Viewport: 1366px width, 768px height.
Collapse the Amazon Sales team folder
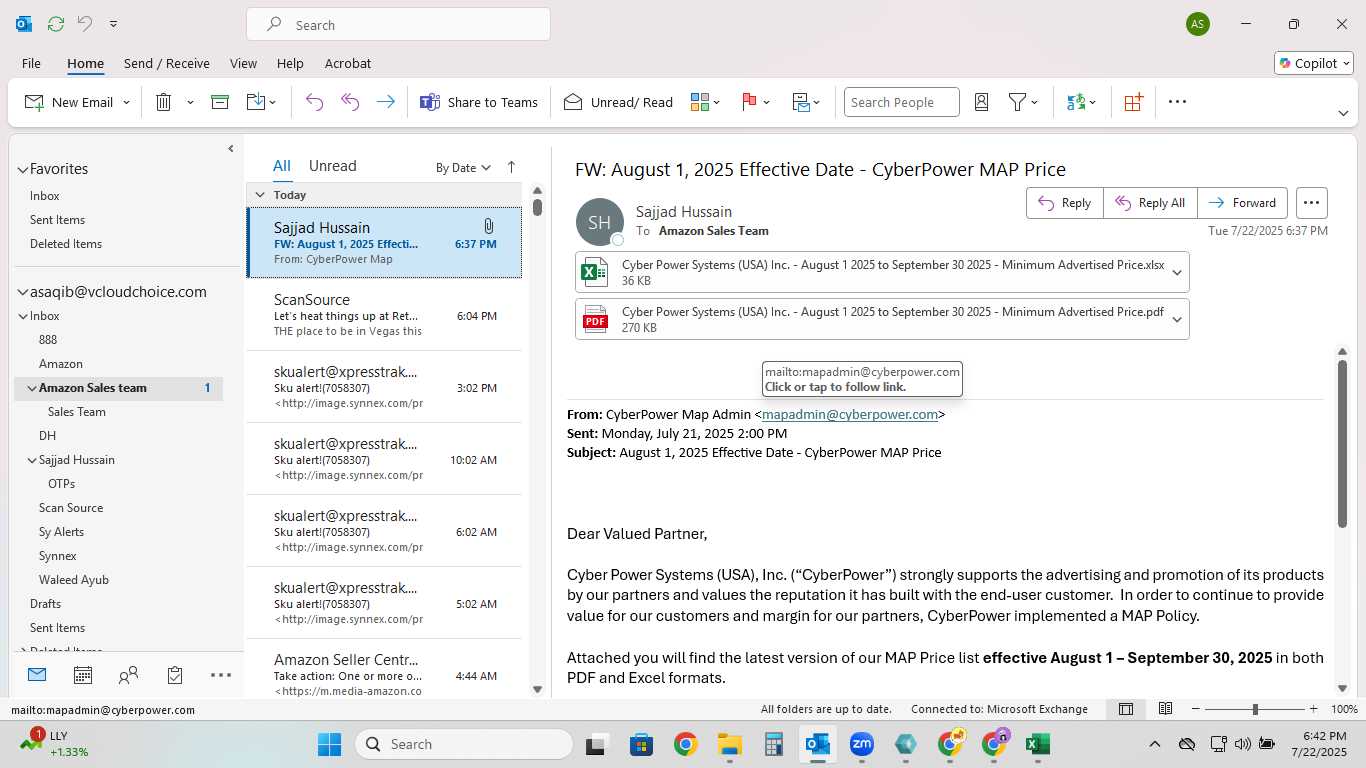coord(32,388)
